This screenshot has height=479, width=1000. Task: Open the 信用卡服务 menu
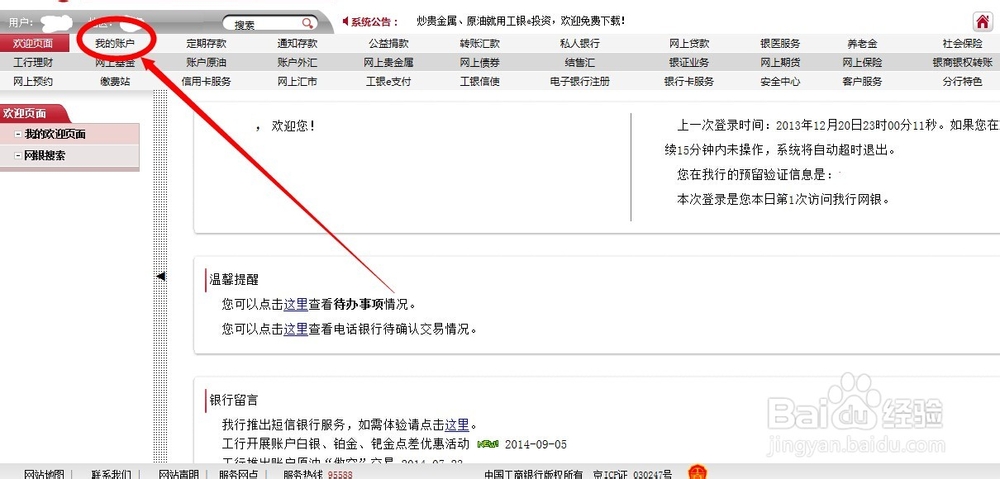tap(206, 82)
